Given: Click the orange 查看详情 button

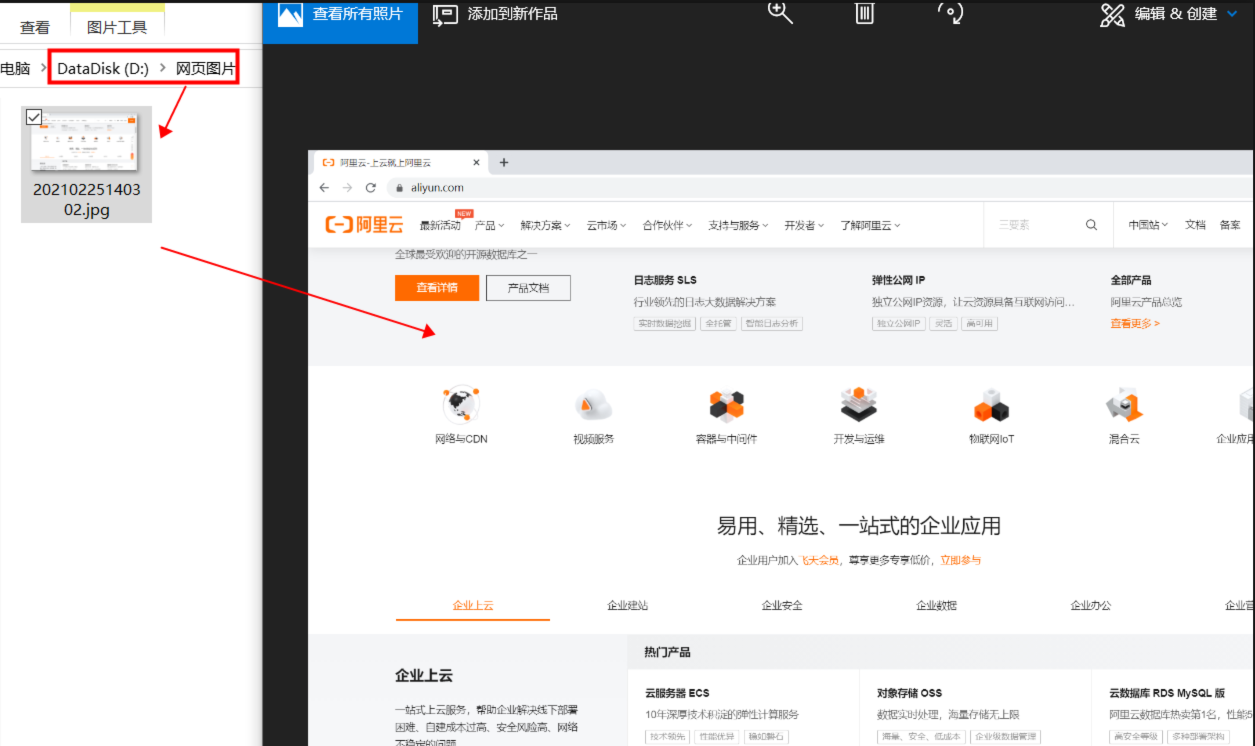Looking at the screenshot, I should click(x=437, y=288).
